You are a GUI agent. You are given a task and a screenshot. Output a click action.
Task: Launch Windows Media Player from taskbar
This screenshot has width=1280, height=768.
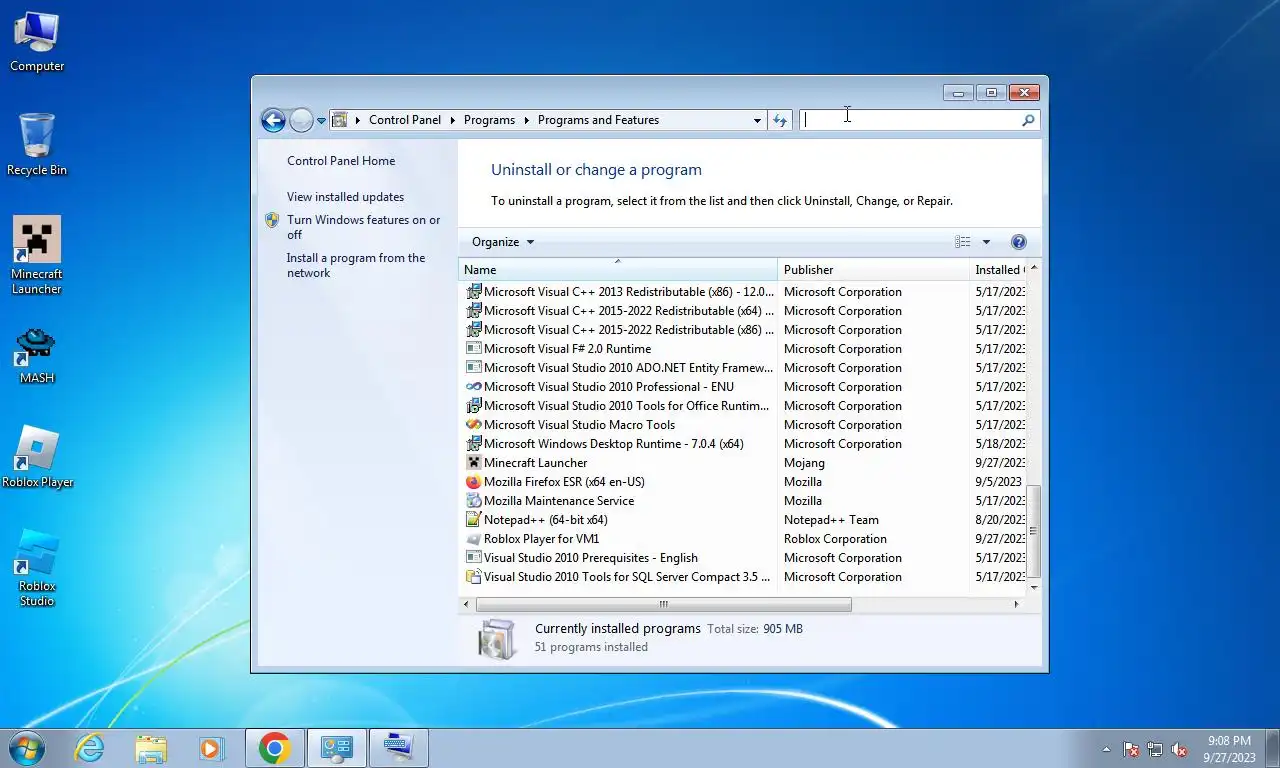tap(211, 748)
